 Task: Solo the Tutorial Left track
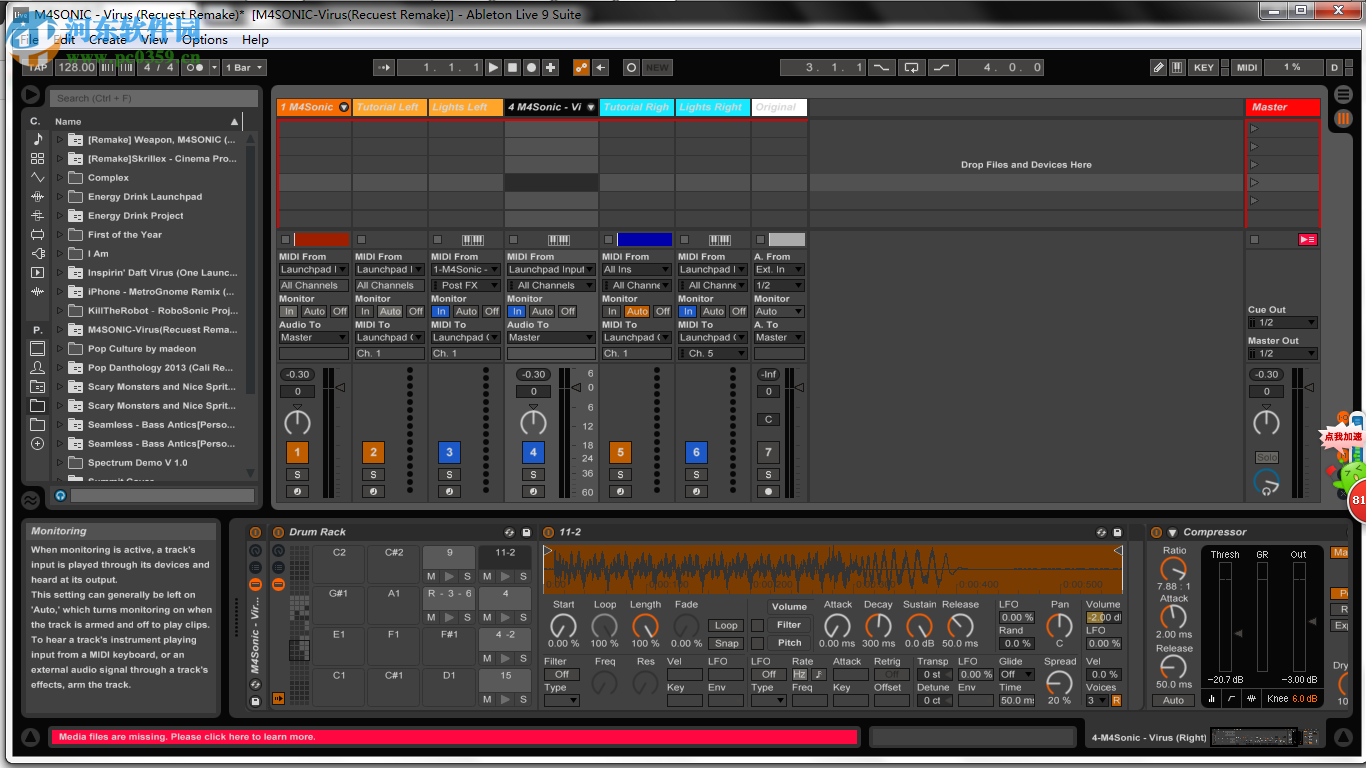pos(373,475)
